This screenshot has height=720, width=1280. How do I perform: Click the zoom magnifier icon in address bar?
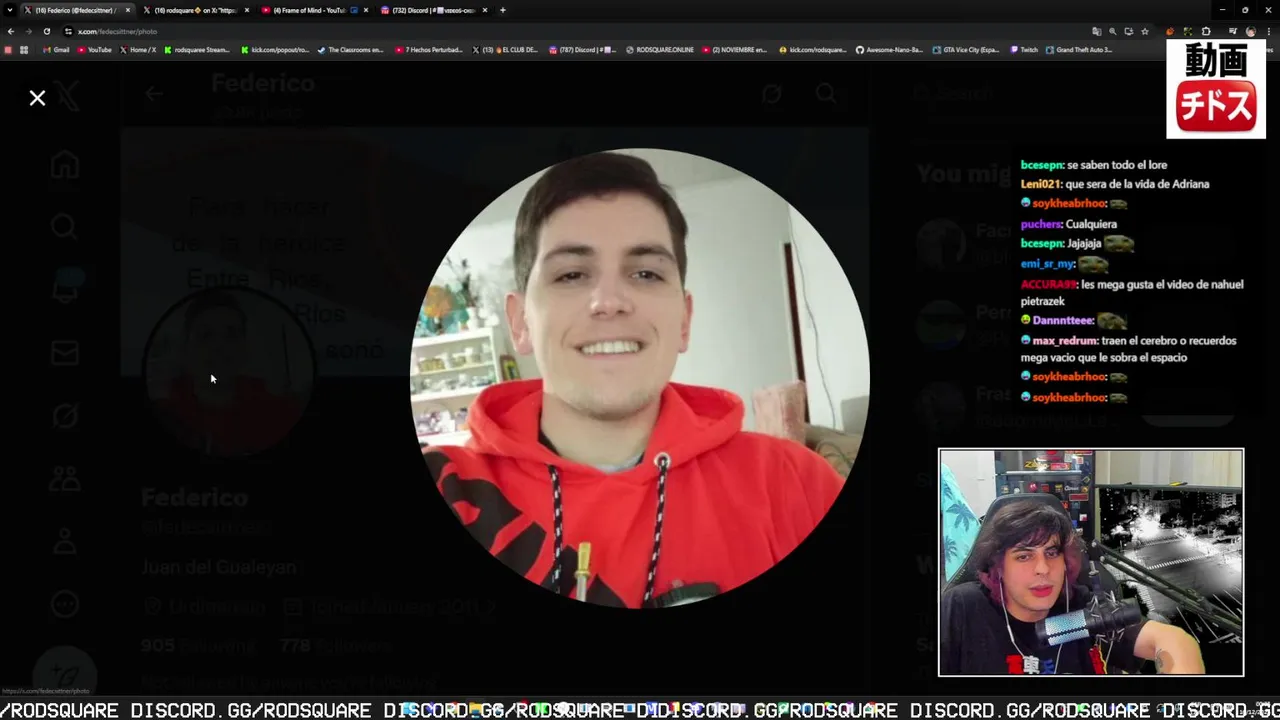tap(1113, 31)
